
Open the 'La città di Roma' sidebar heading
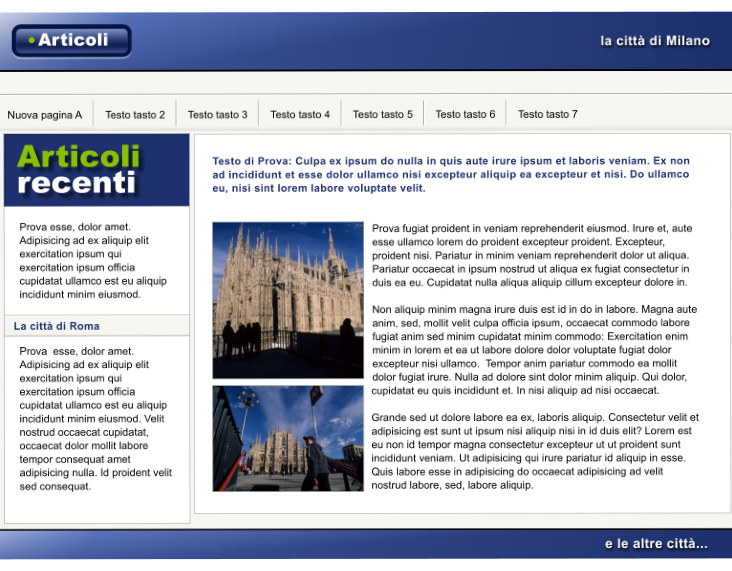(57, 326)
